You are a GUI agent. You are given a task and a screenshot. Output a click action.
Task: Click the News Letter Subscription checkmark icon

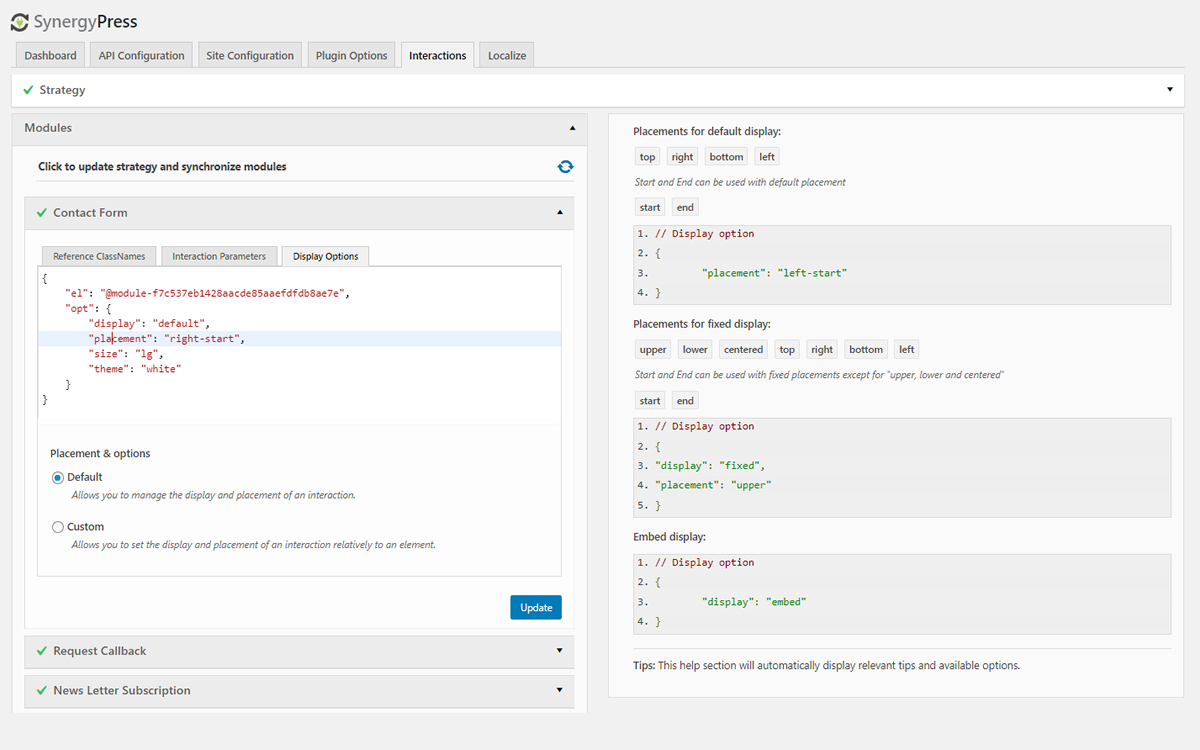click(x=42, y=691)
